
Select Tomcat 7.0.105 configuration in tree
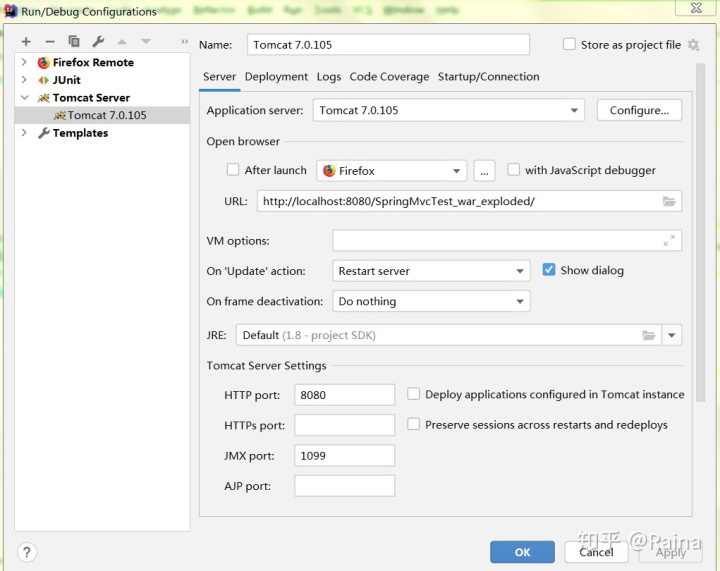[x=102, y=115]
